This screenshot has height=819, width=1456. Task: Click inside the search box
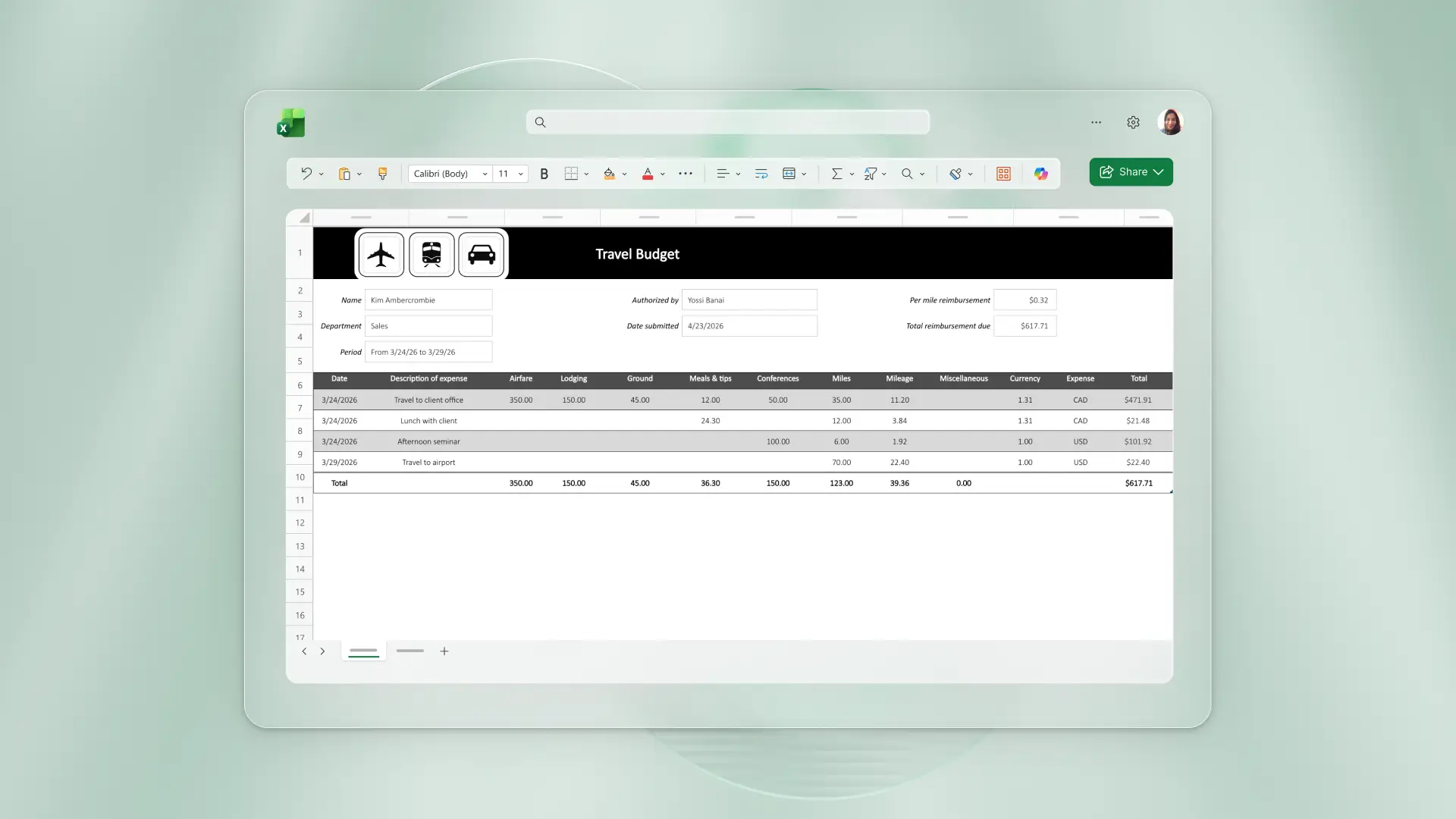728,122
